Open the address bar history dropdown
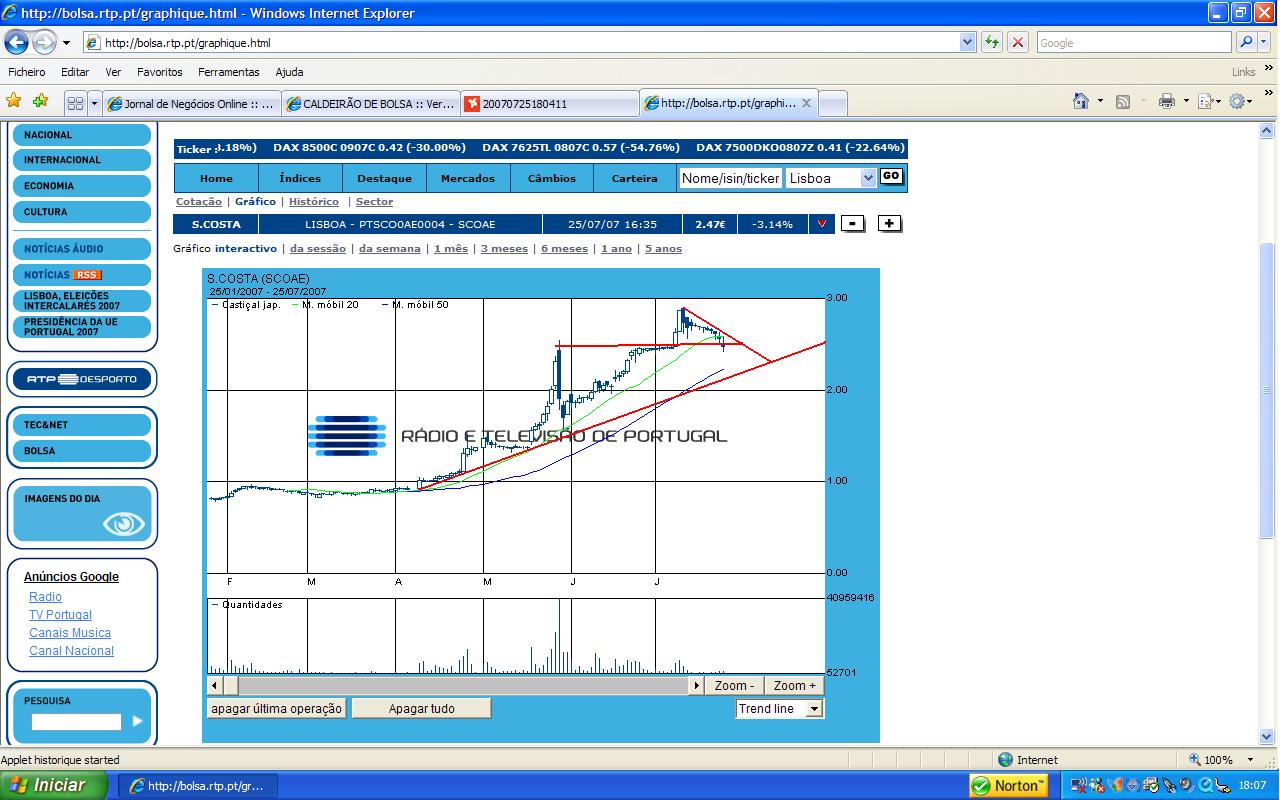1280x800 pixels. point(967,42)
